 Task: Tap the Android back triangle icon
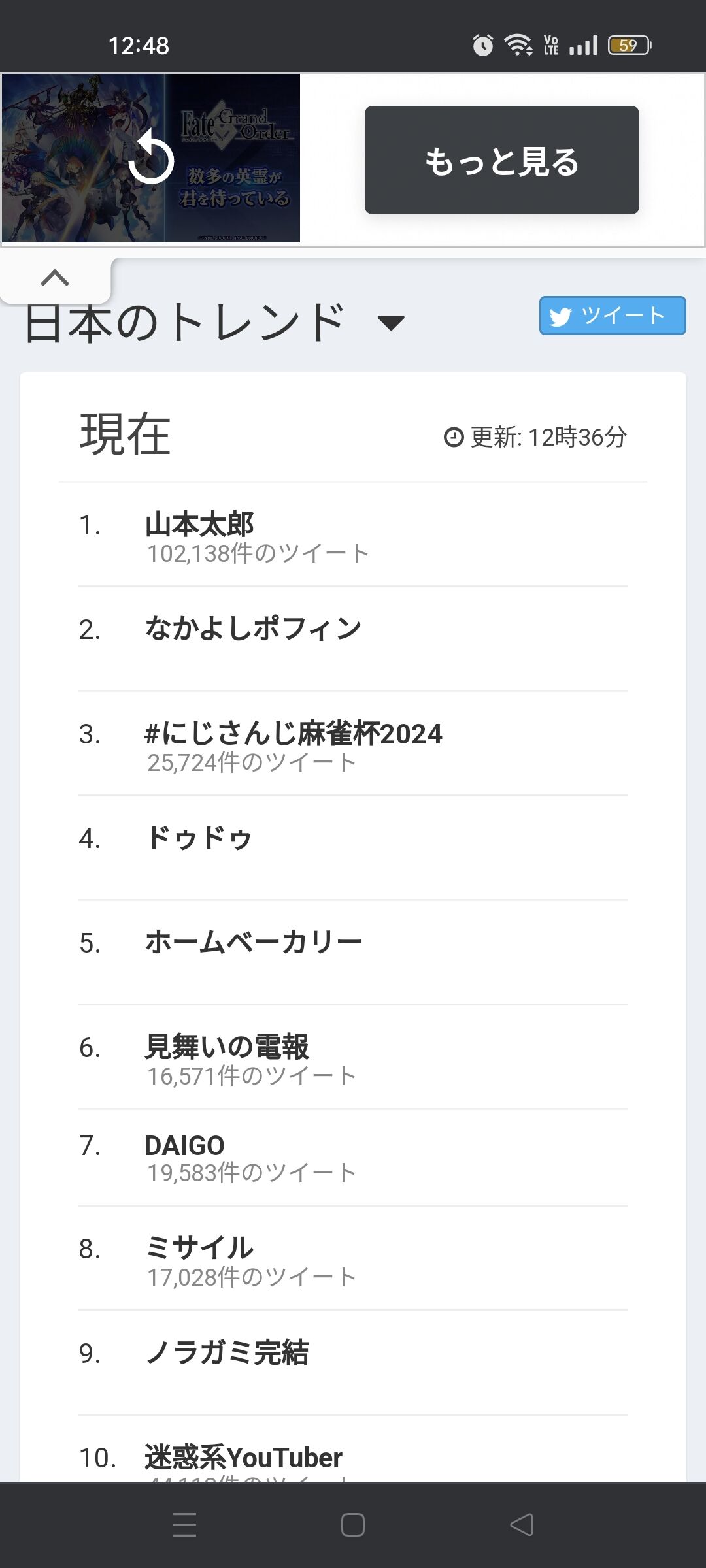[522, 1524]
